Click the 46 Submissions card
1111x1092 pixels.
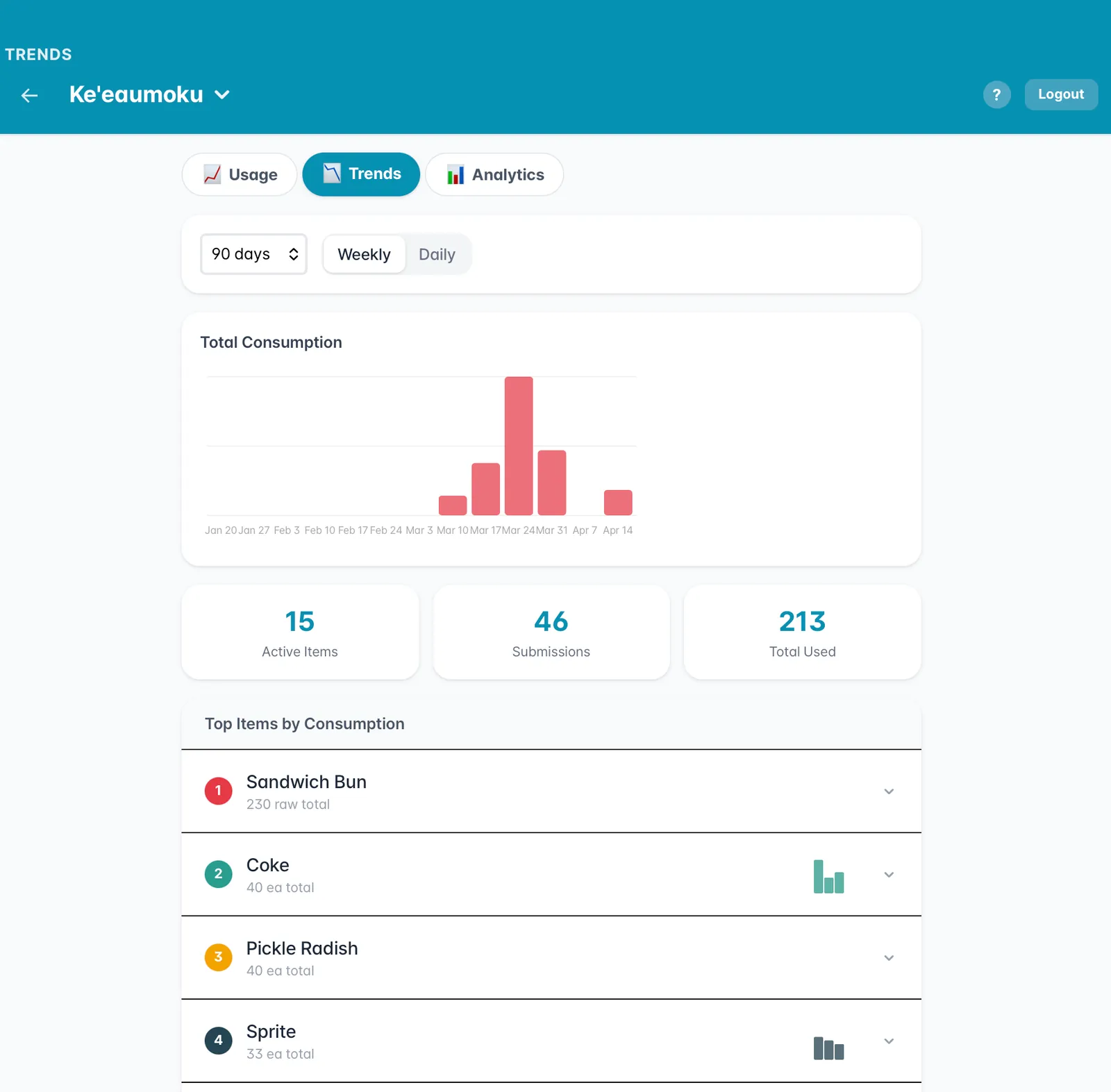tap(551, 632)
